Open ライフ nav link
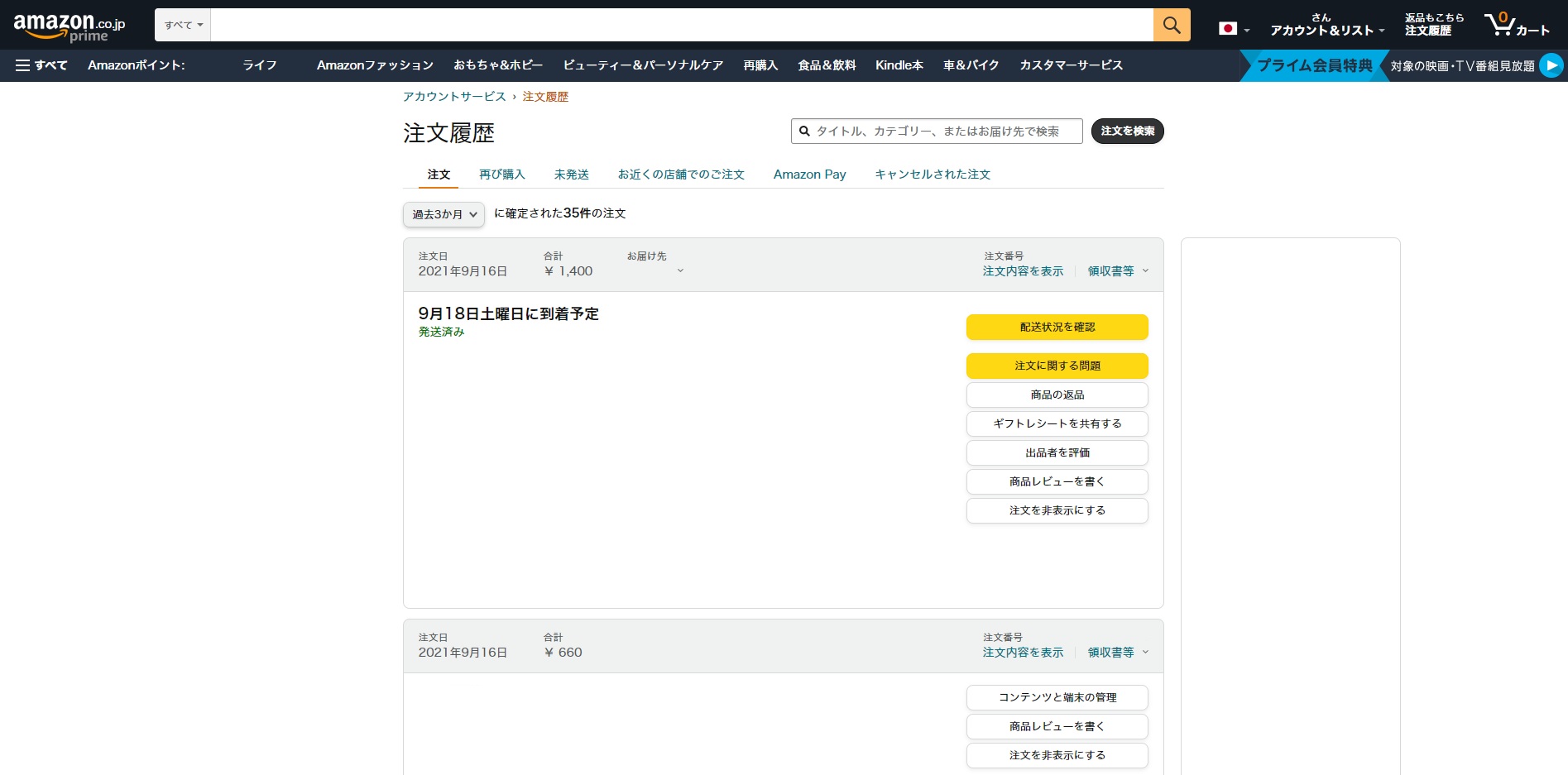The height and width of the screenshot is (775, 1568). (260, 65)
